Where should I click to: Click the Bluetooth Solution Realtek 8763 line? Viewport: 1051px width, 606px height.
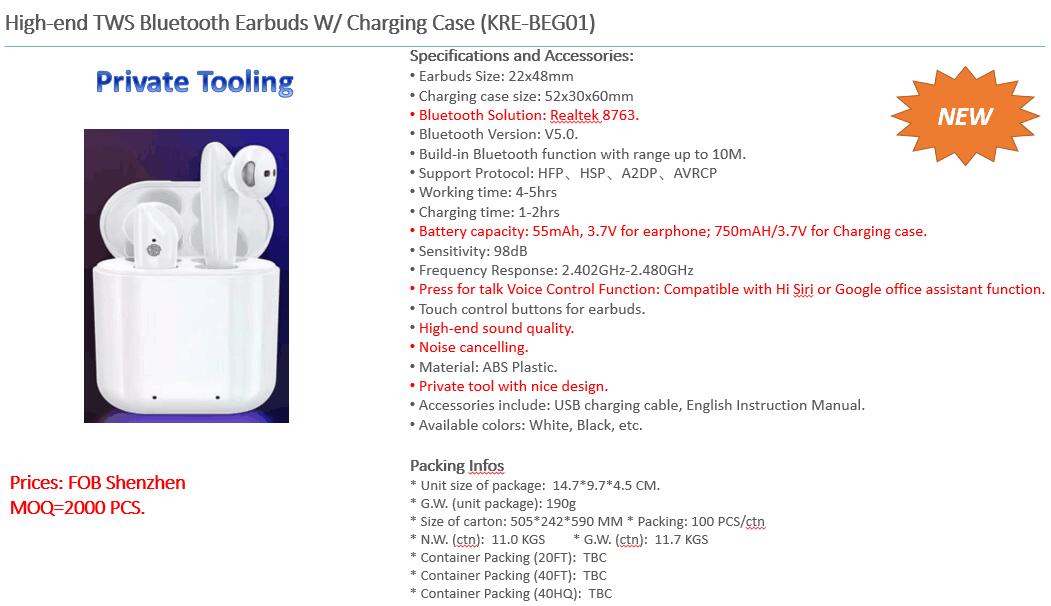[x=524, y=115]
